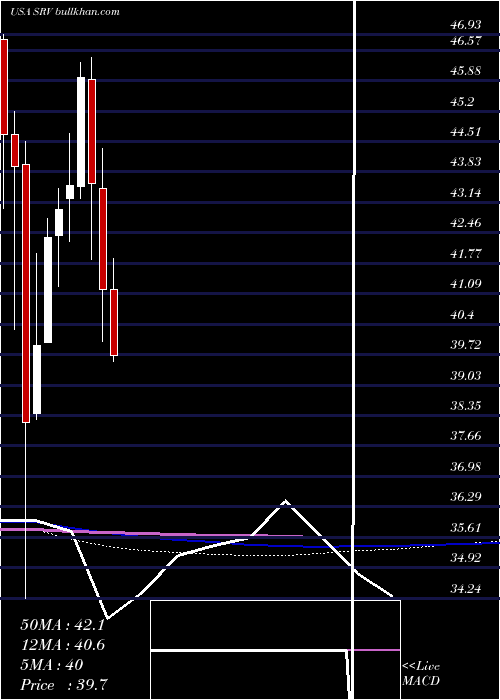The height and width of the screenshot is (700, 500).
Task: Click the 34.92 price axis label
Action: [x=465, y=557]
